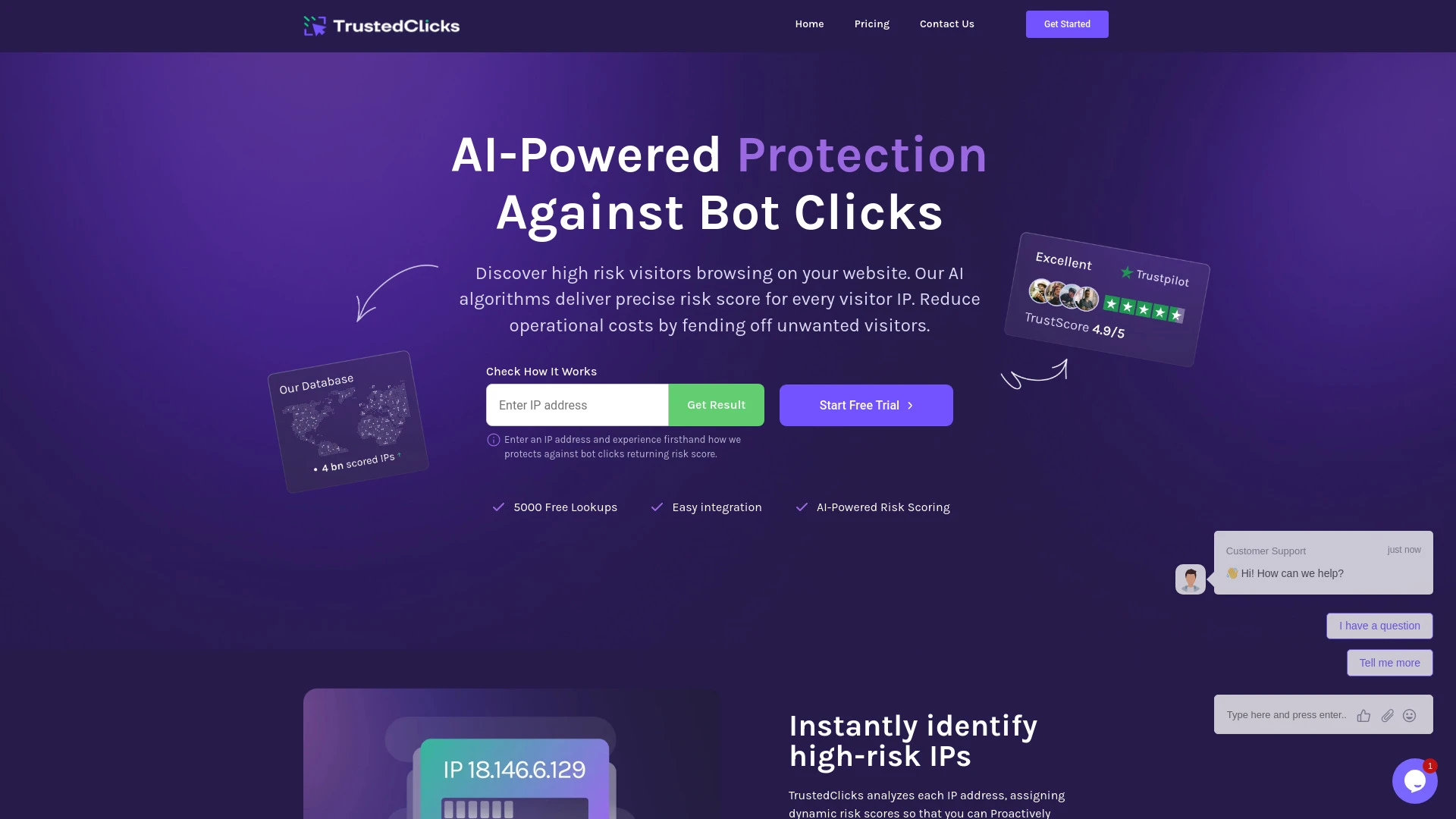Viewport: 1456px width, 819px height.
Task: Click the Get Started button
Action: click(1067, 24)
